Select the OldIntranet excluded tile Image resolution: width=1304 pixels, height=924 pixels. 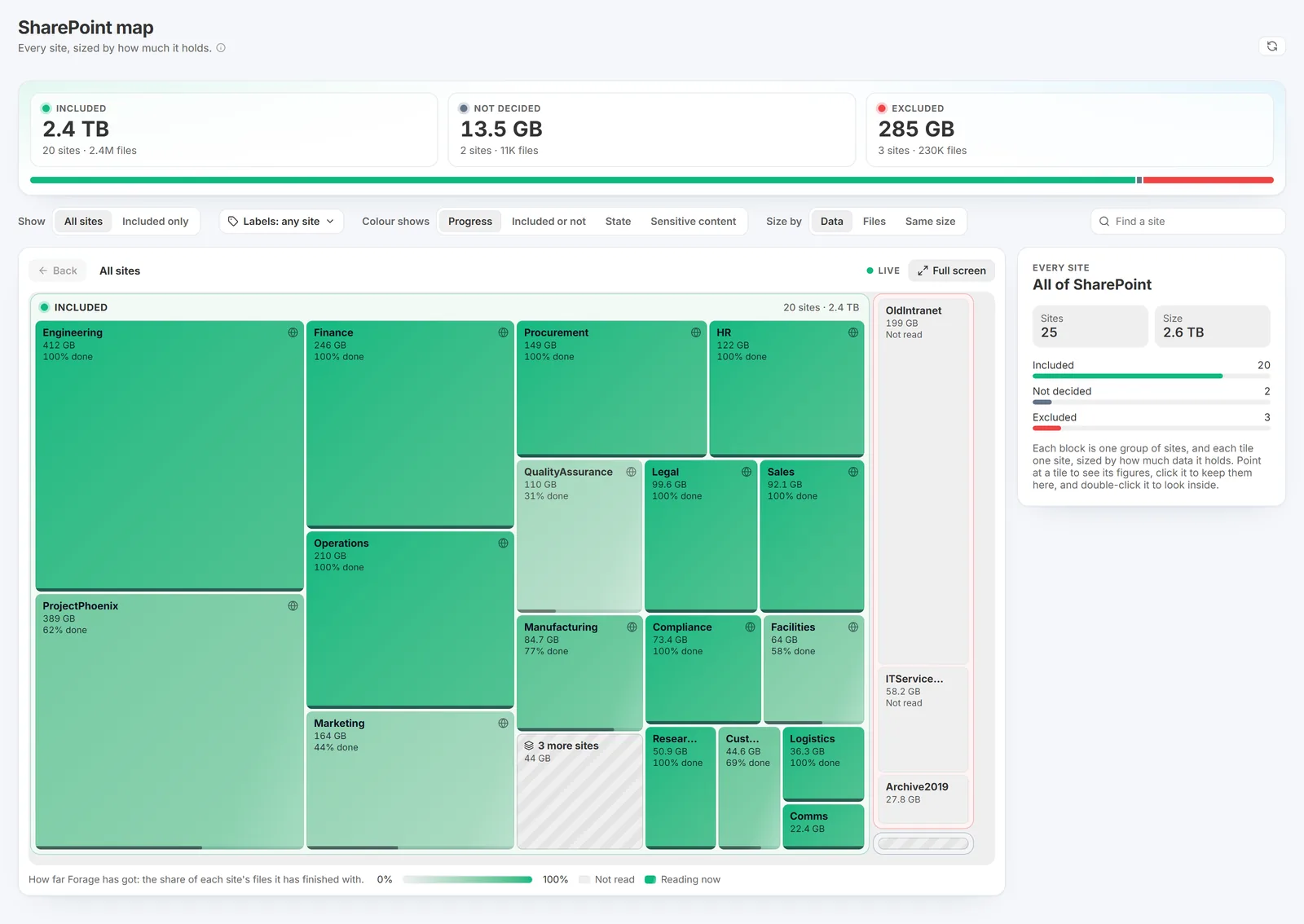coord(923,481)
